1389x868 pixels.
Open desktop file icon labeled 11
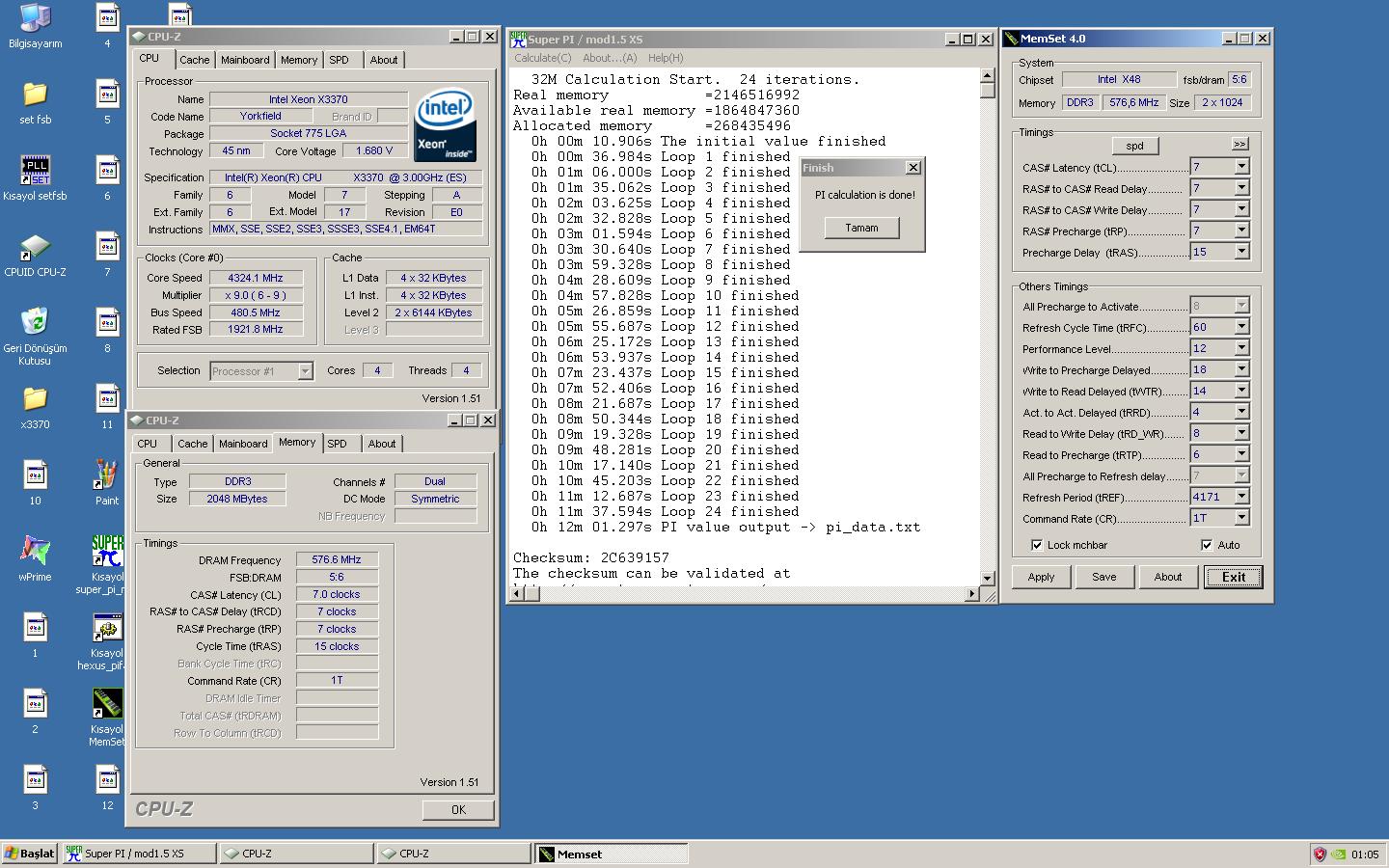107,407
